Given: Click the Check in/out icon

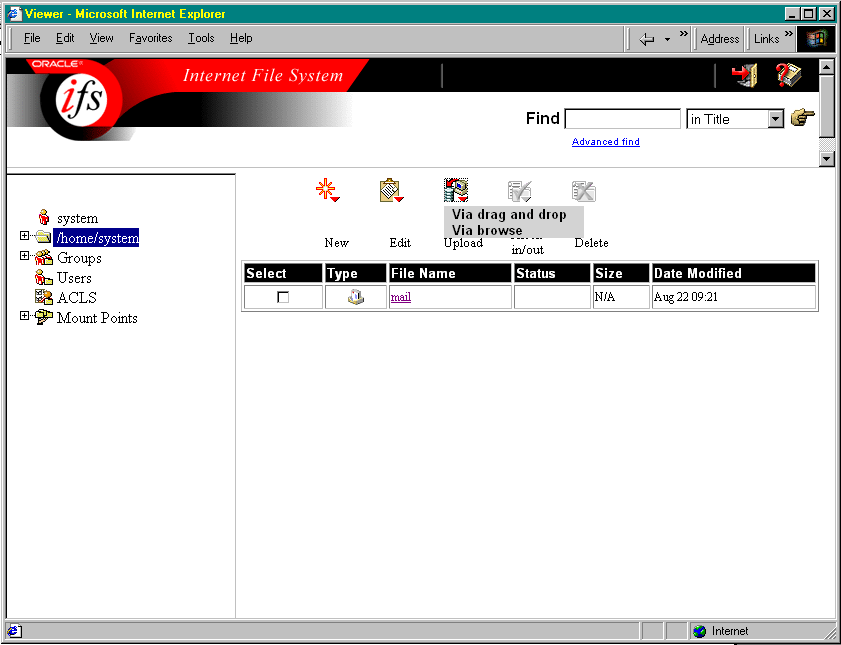Looking at the screenshot, I should (x=520, y=191).
